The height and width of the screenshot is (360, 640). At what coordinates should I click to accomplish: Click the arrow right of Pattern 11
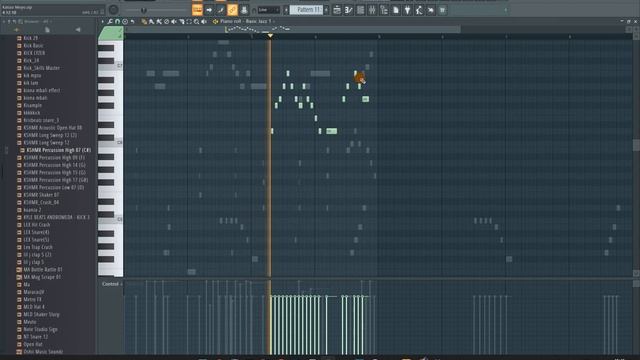tap(326, 10)
